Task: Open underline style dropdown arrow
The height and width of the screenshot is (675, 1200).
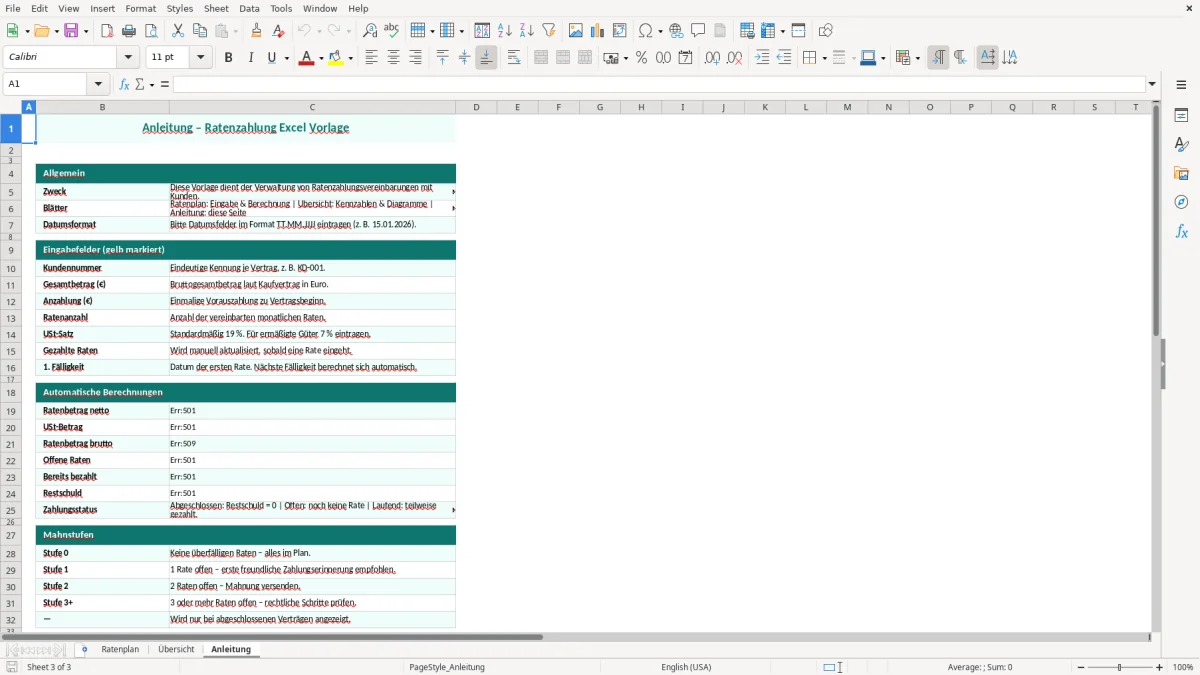Action: click(287, 58)
